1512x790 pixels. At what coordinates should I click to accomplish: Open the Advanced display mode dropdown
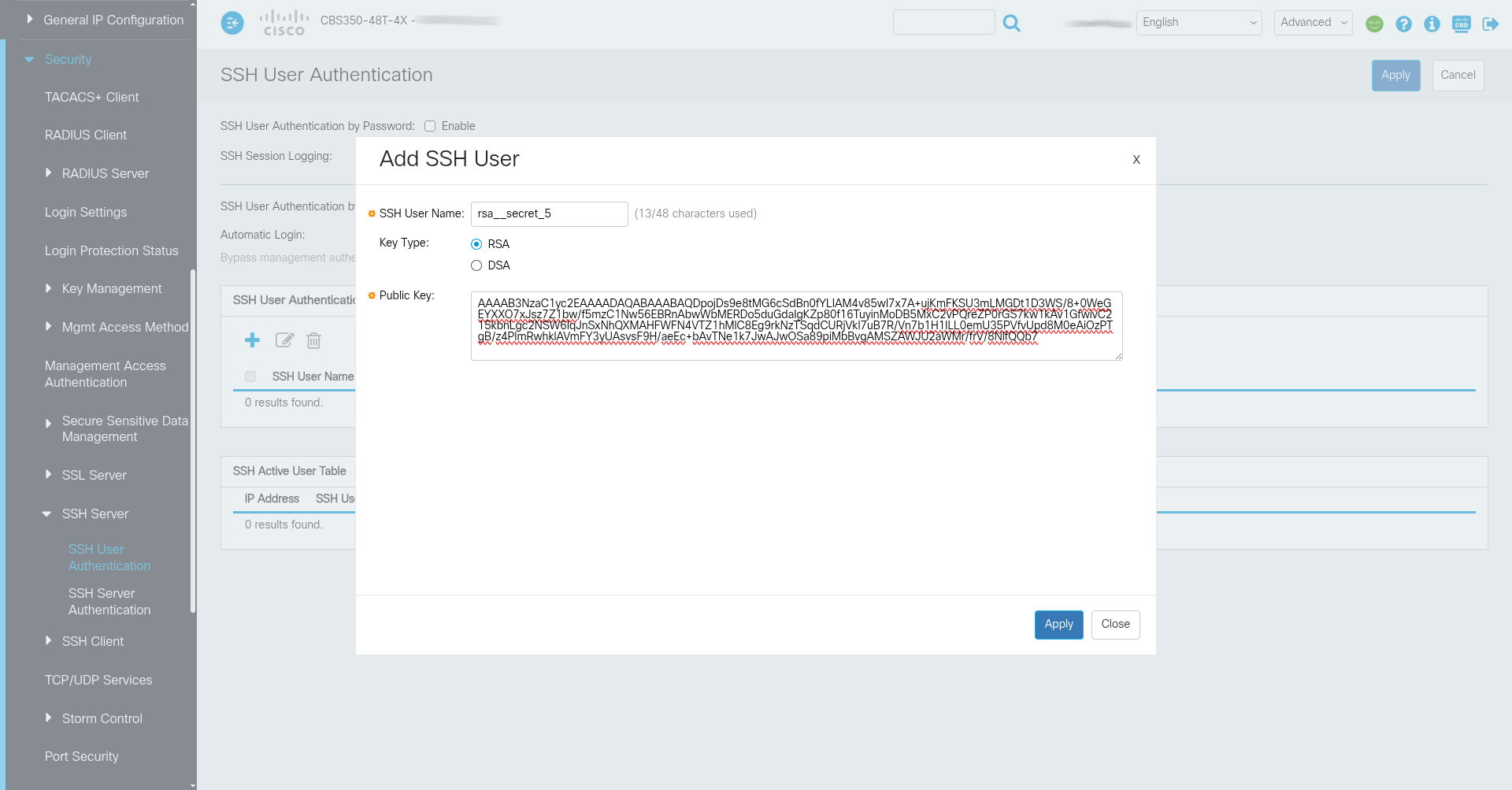tap(1313, 23)
